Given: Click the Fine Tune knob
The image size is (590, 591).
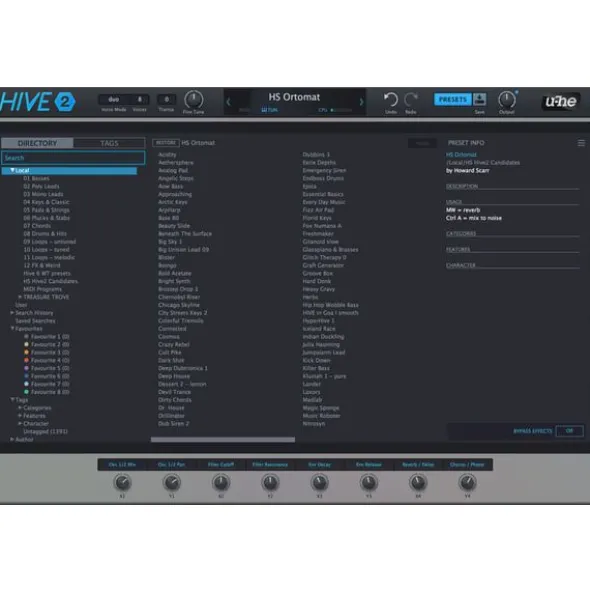Looking at the screenshot, I should coord(193,100).
